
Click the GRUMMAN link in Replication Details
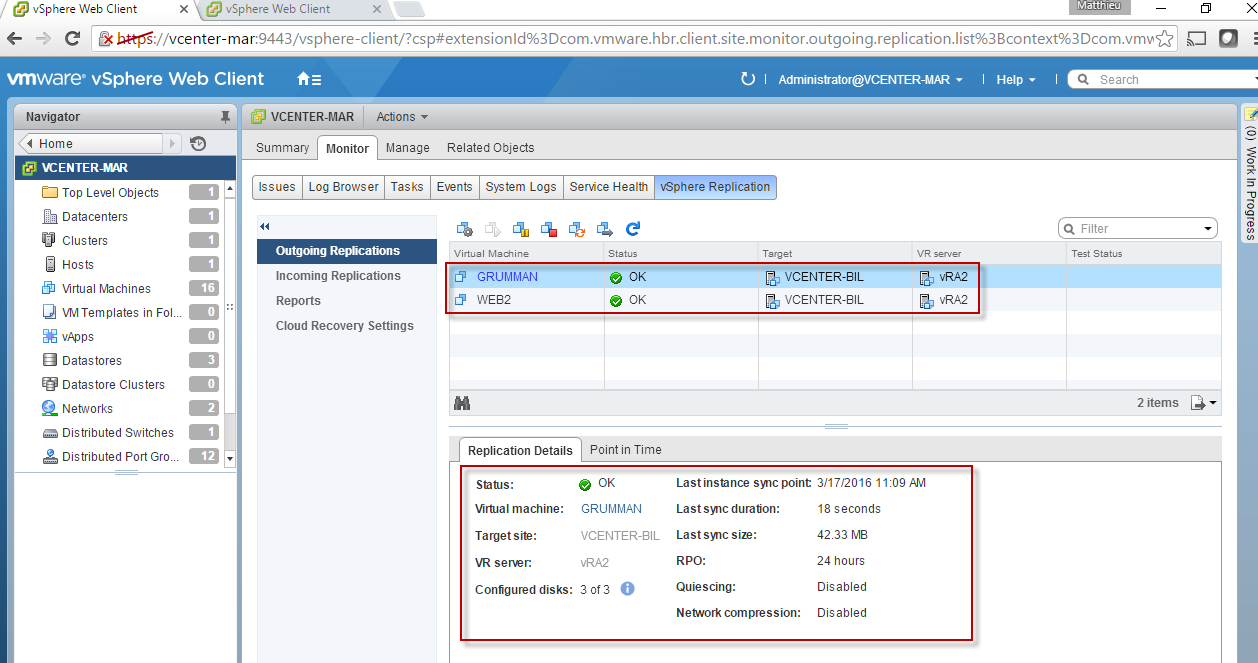point(611,509)
